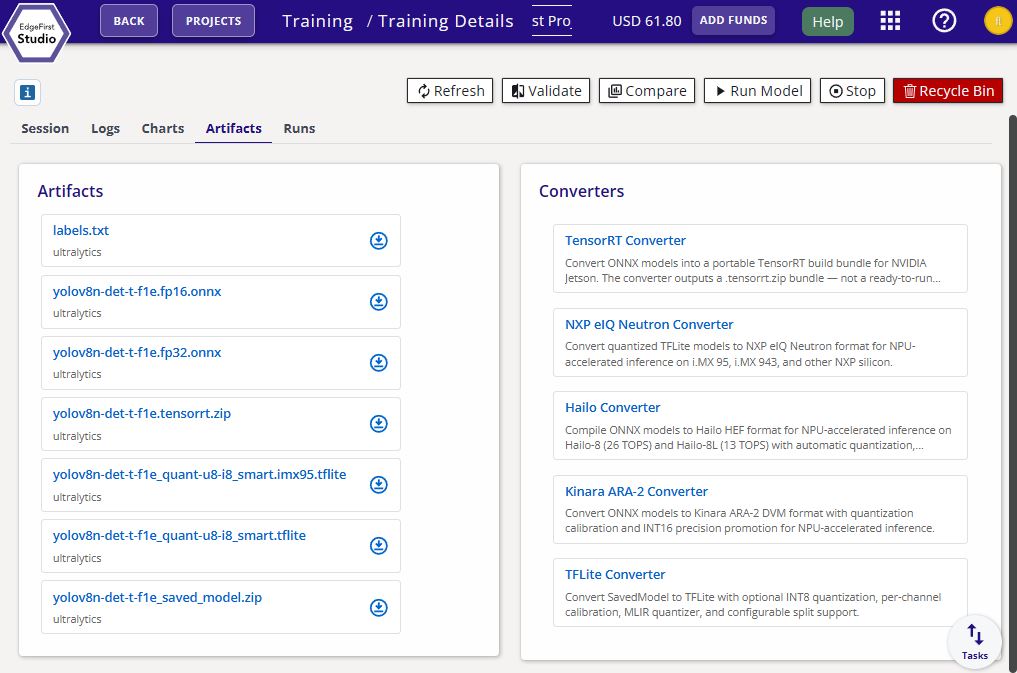Download the imx95.tflite artifact
1017x673 pixels.
tap(379, 485)
